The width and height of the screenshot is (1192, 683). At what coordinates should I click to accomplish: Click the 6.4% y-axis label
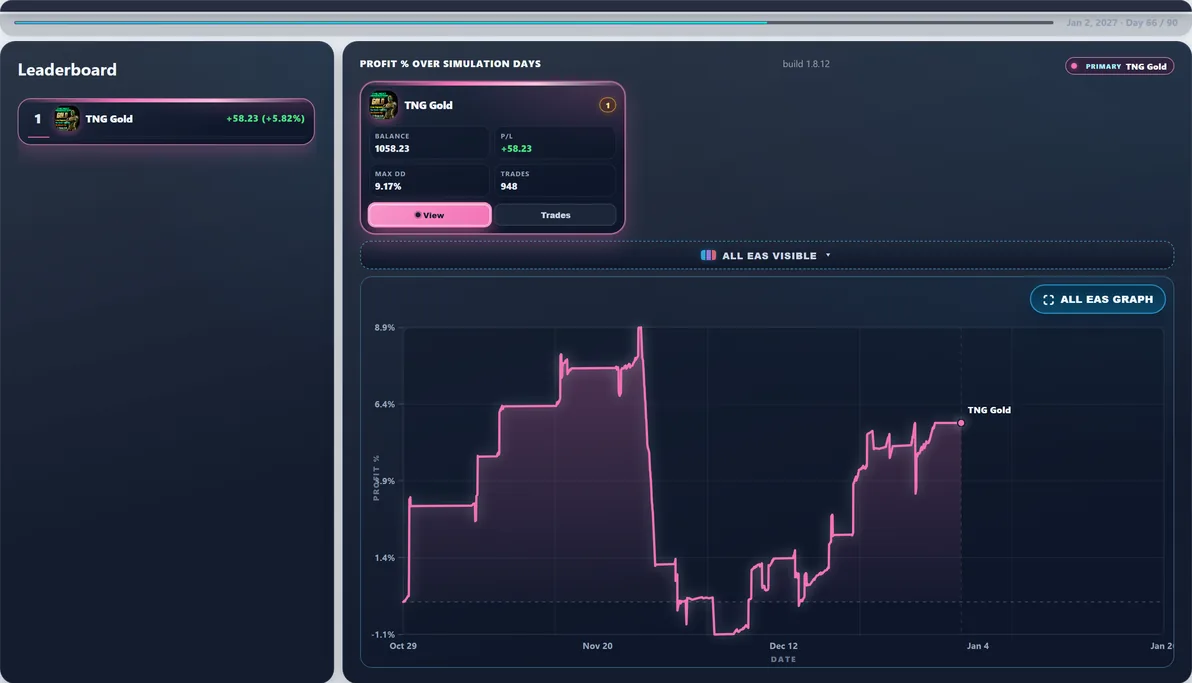(385, 405)
